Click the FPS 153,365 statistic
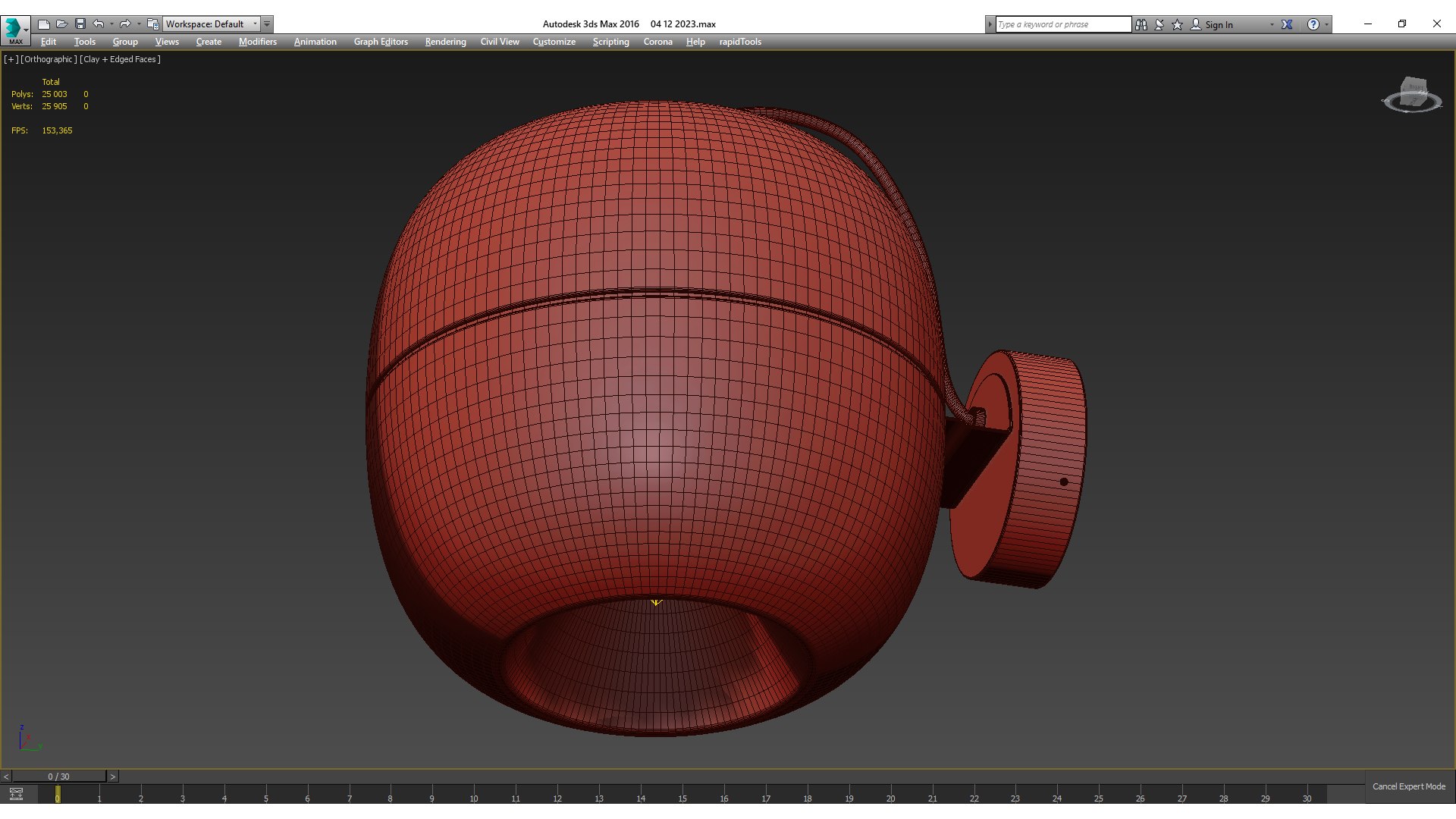The image size is (1456, 819). [x=57, y=130]
